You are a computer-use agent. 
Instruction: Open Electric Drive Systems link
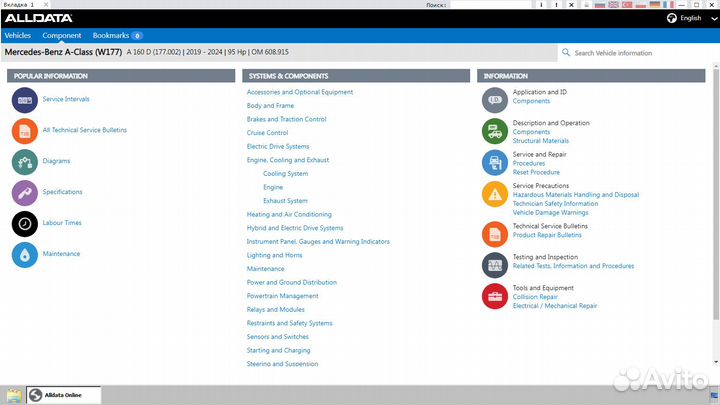click(278, 146)
